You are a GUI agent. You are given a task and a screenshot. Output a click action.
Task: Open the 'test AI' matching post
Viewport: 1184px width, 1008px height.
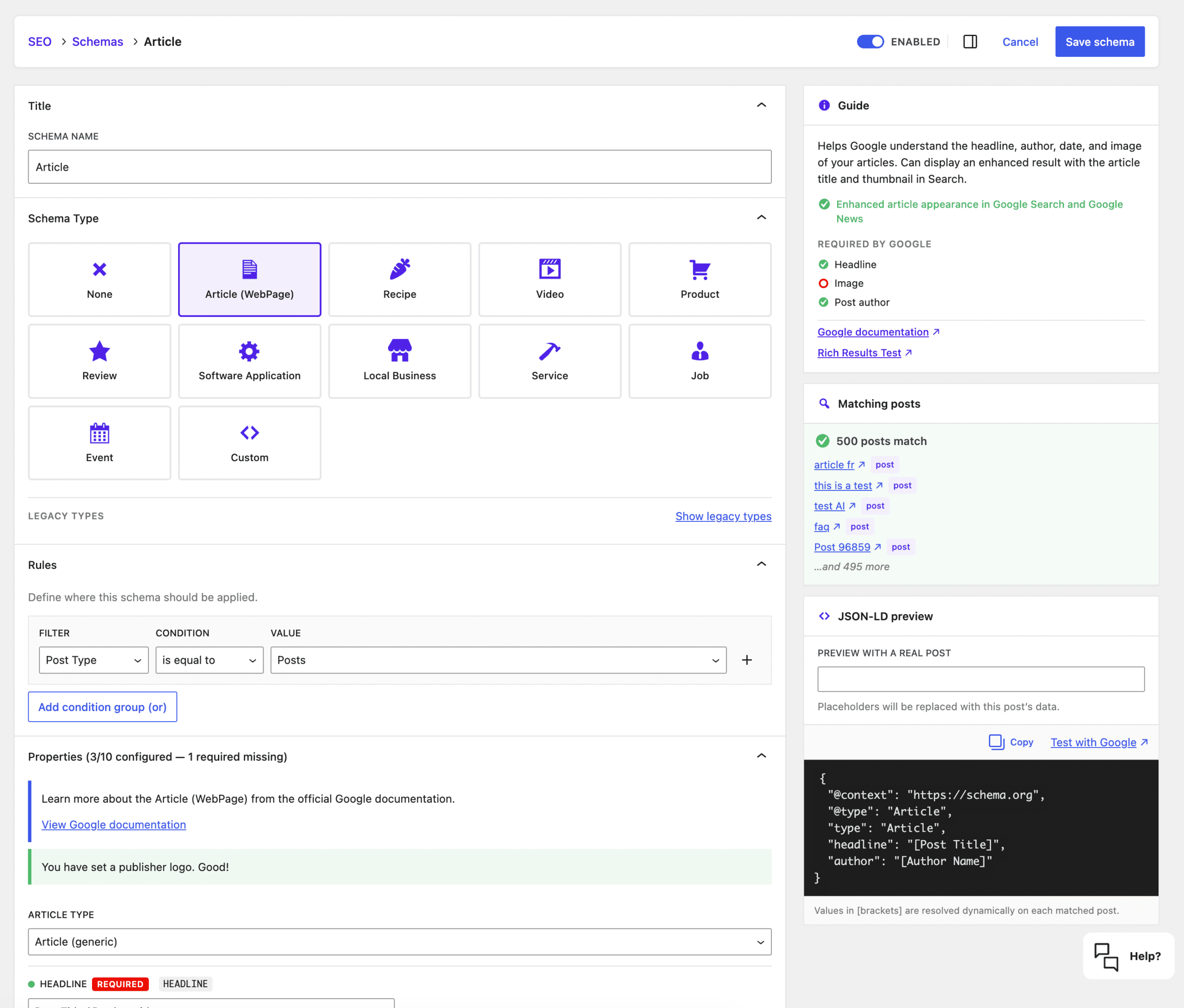[x=829, y=506]
